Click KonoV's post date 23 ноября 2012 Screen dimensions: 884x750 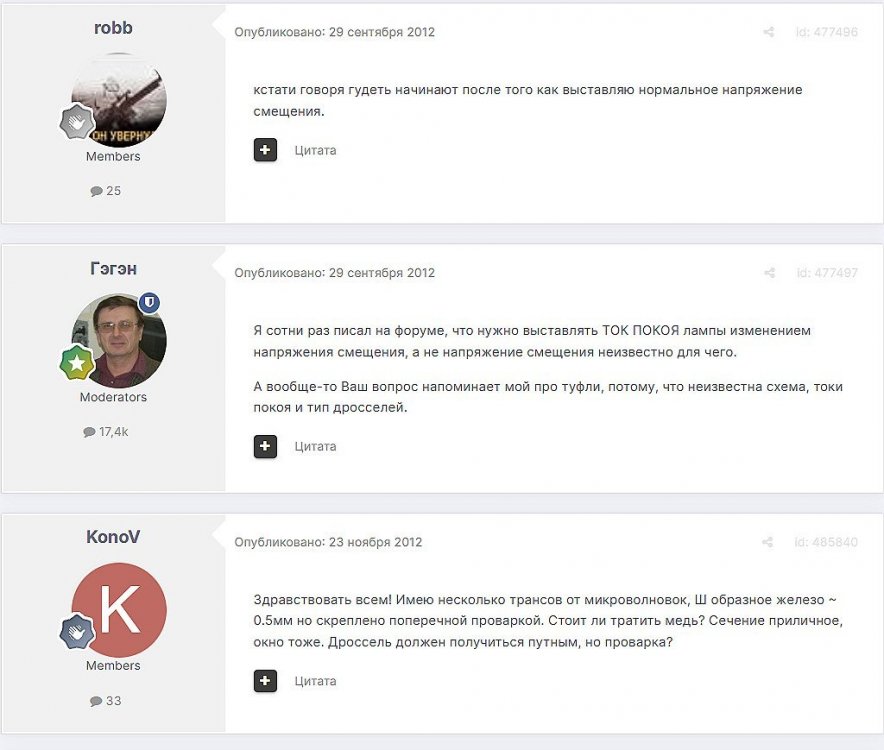point(375,542)
